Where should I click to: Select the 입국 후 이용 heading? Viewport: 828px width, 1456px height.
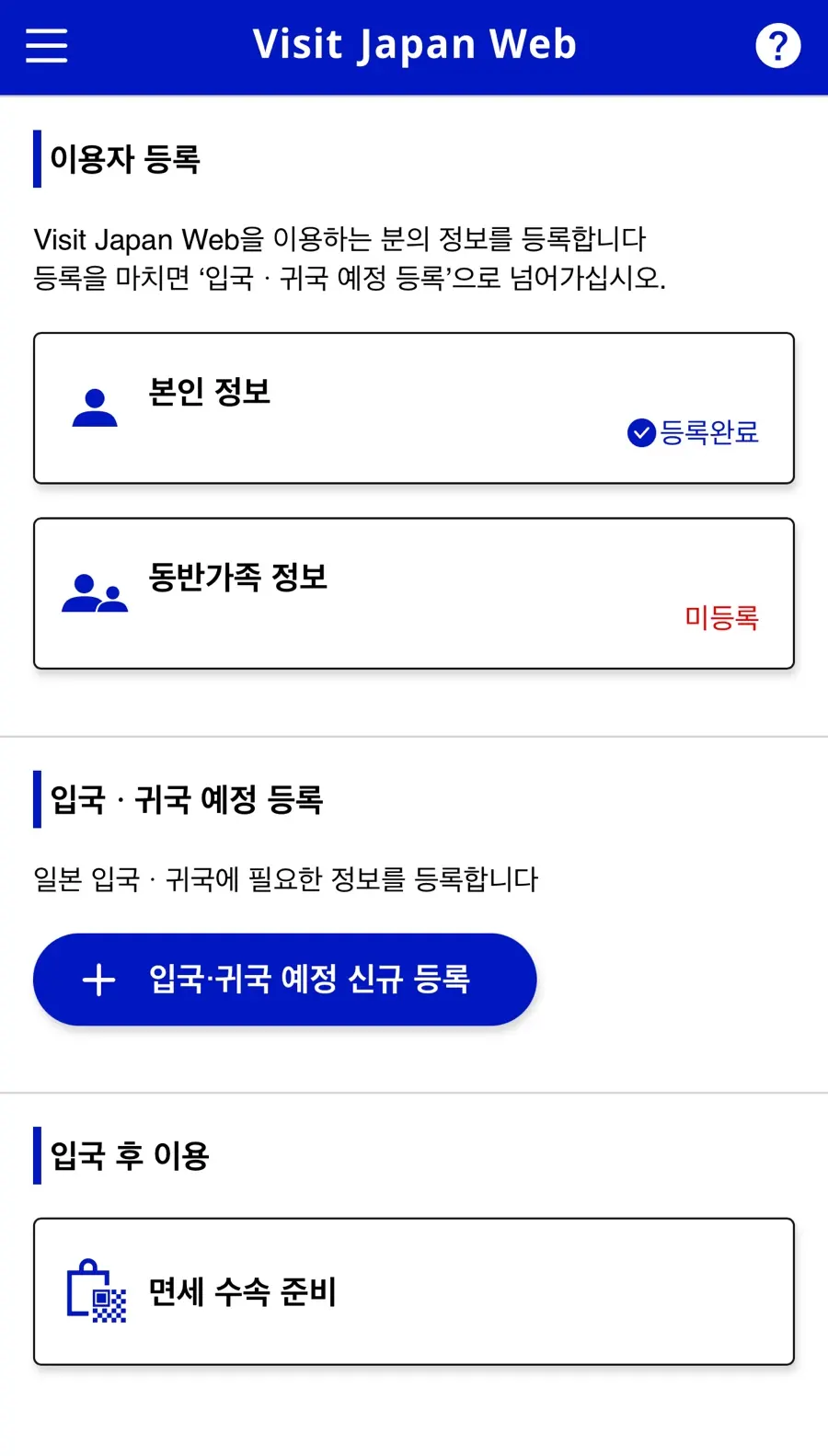[x=130, y=1155]
